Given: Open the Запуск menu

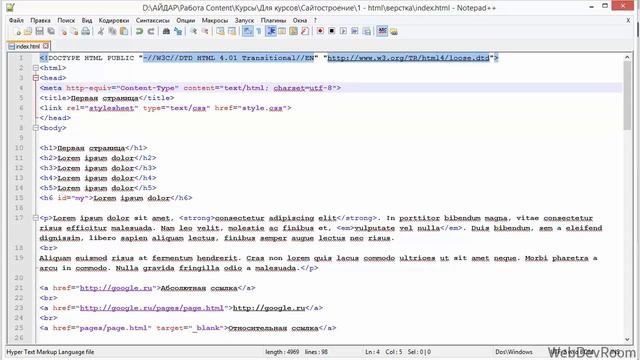Looking at the screenshot, I should click(244, 20).
